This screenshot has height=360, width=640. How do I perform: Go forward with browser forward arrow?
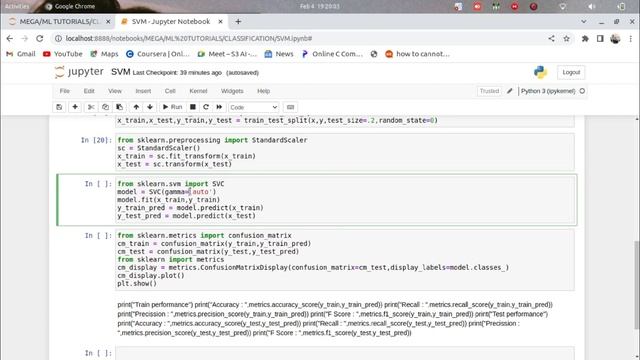24,38
